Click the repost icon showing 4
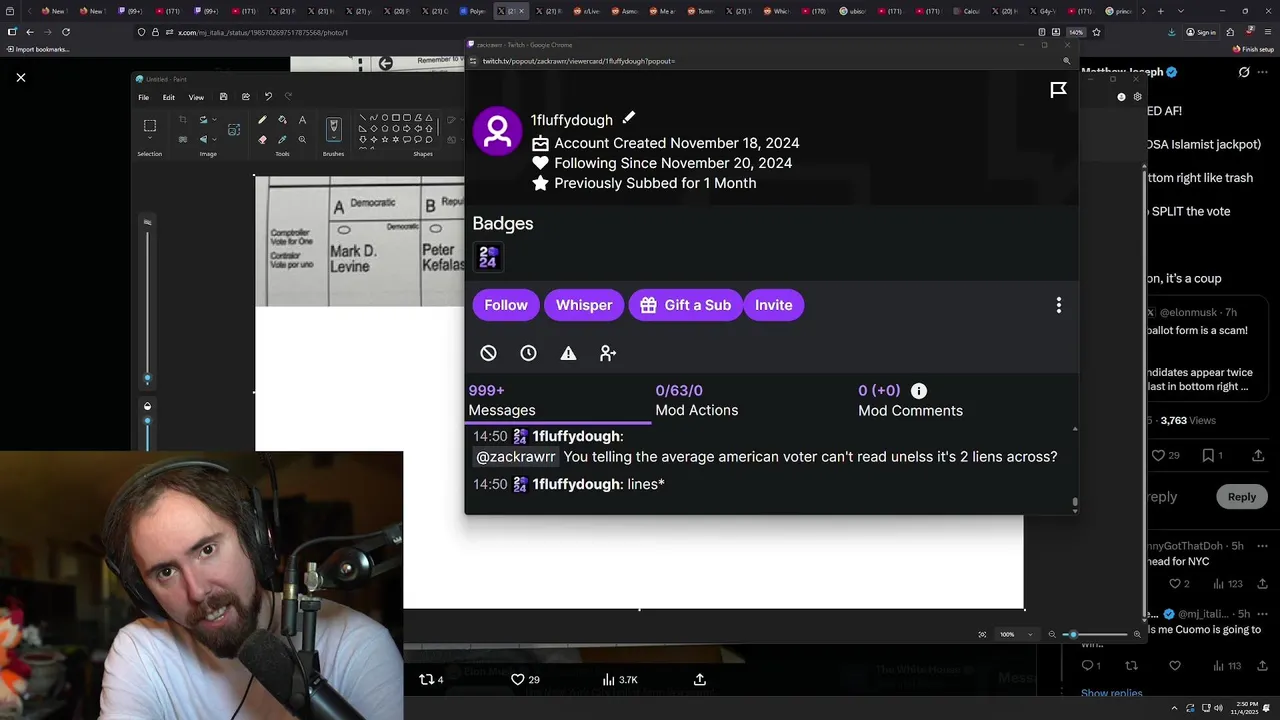Viewport: 1280px width, 720px height. click(x=426, y=679)
